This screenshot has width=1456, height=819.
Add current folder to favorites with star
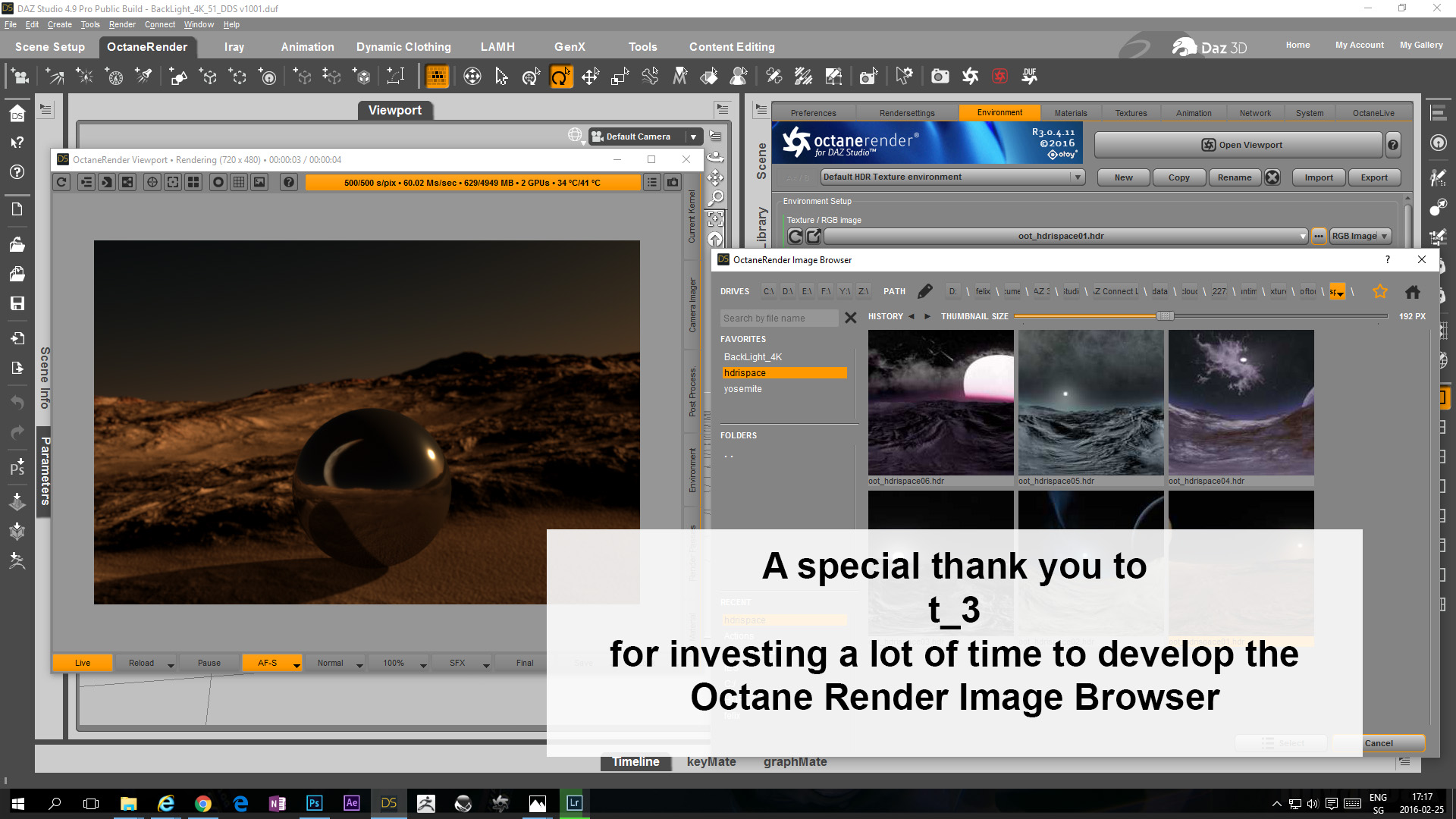(1380, 291)
